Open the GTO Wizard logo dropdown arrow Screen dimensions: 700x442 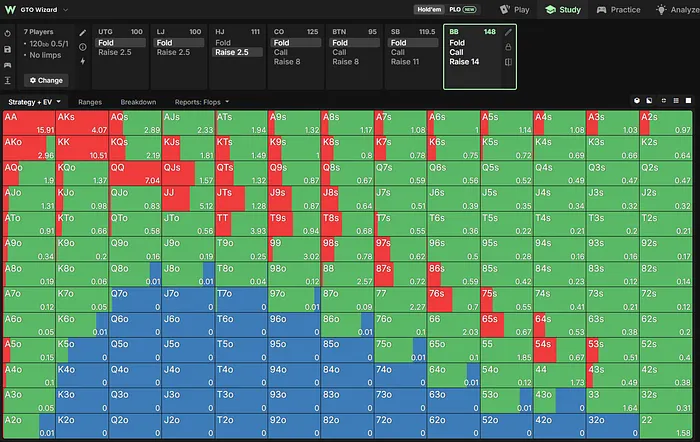click(x=66, y=9)
